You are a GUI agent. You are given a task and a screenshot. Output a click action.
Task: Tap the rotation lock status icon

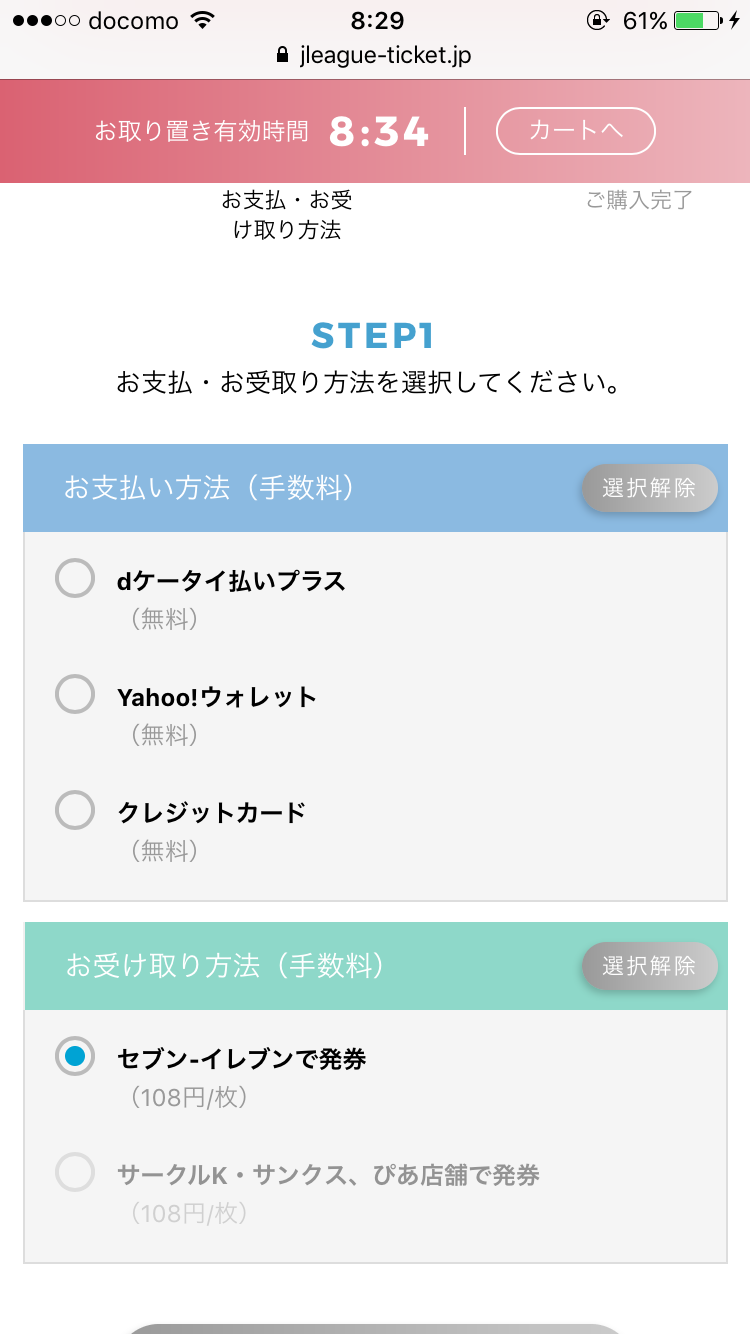(598, 21)
